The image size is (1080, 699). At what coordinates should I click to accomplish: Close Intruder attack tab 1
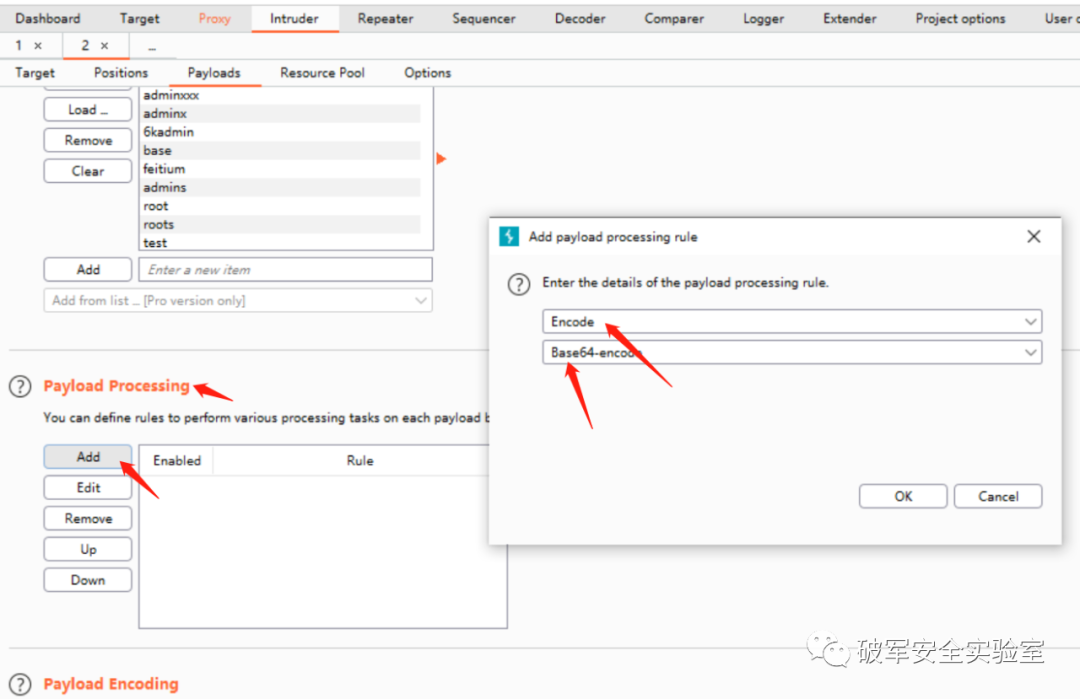click(x=38, y=46)
